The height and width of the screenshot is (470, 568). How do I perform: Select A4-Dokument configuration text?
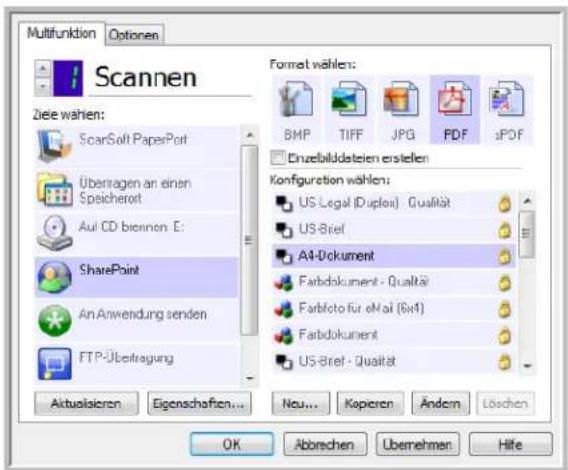(x=336, y=256)
